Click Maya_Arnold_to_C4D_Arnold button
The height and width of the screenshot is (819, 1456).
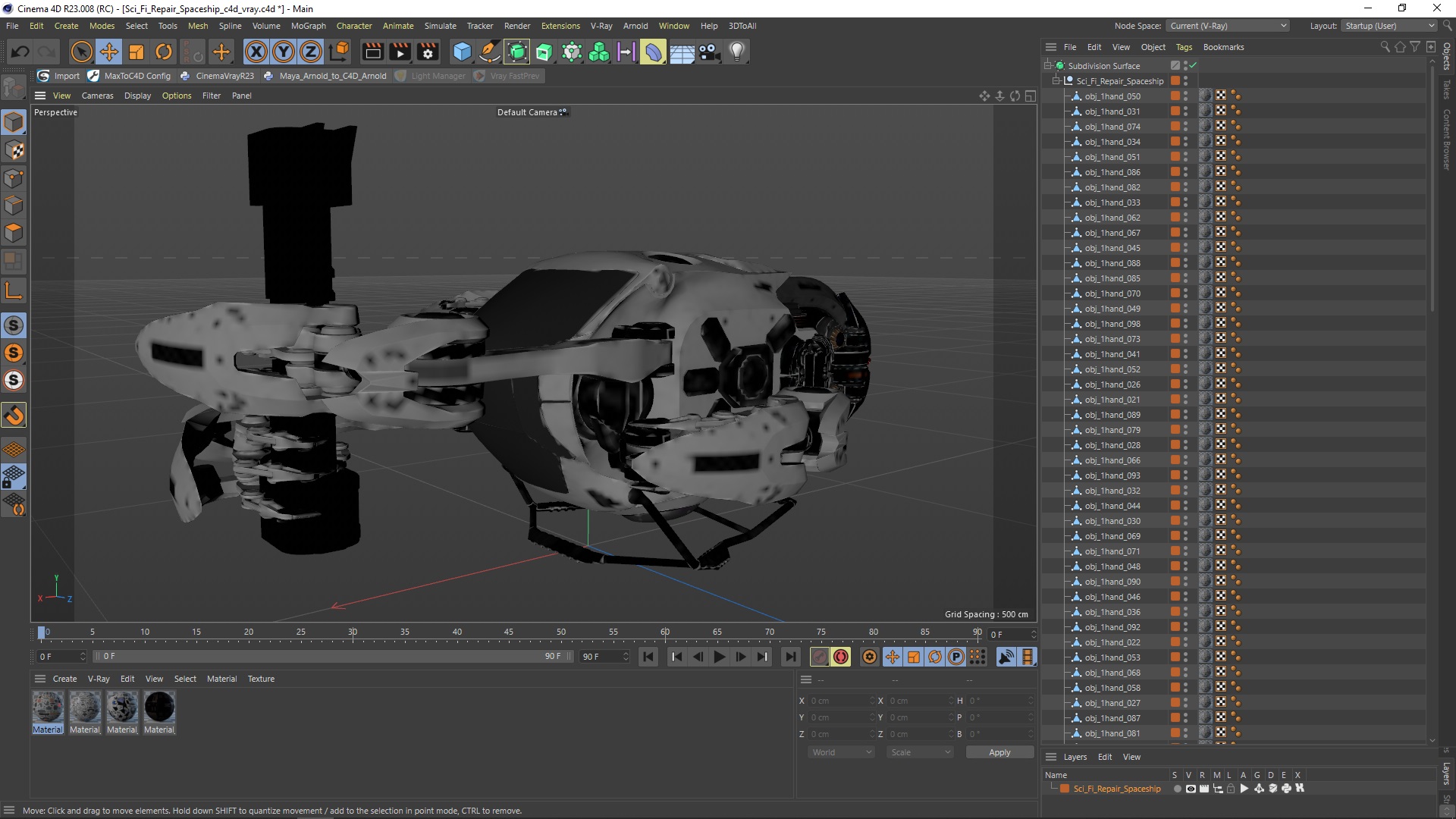325,76
